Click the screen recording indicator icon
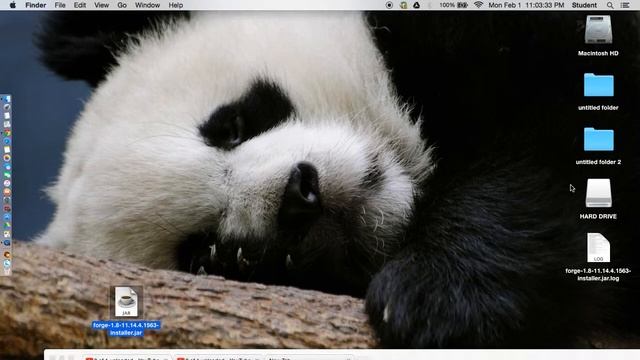This screenshot has height=360, width=640. pyautogui.click(x=389, y=5)
